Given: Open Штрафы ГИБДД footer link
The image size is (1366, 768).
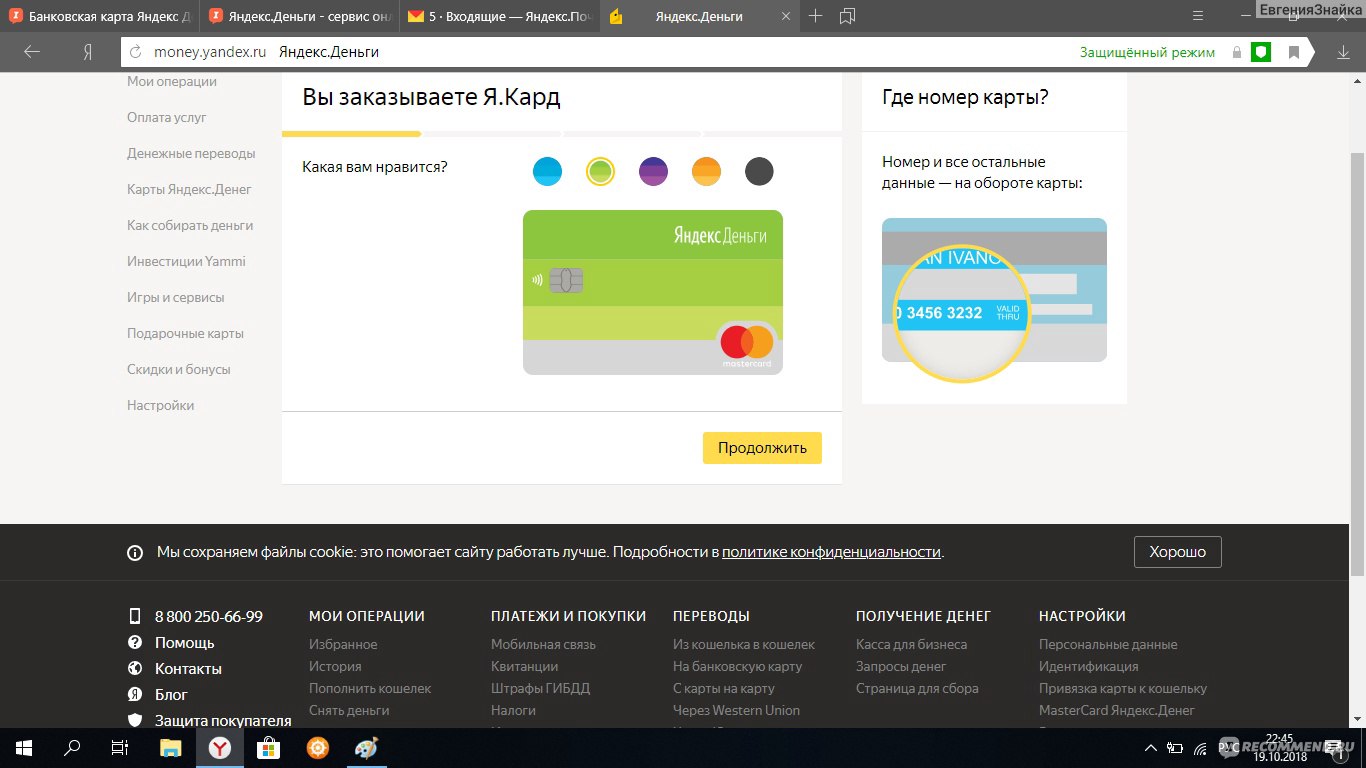Looking at the screenshot, I should coord(540,689).
